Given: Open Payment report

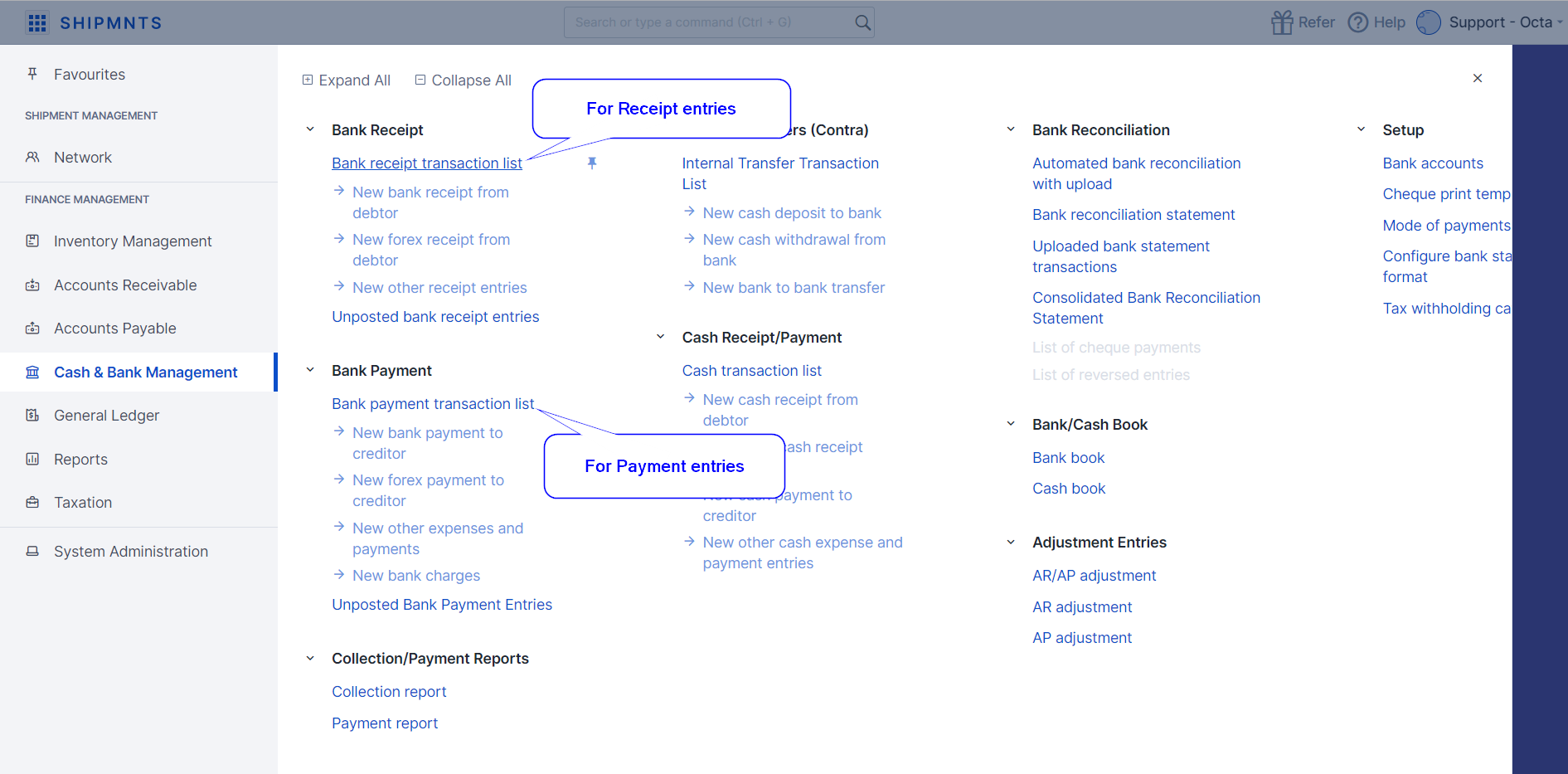Looking at the screenshot, I should point(385,723).
